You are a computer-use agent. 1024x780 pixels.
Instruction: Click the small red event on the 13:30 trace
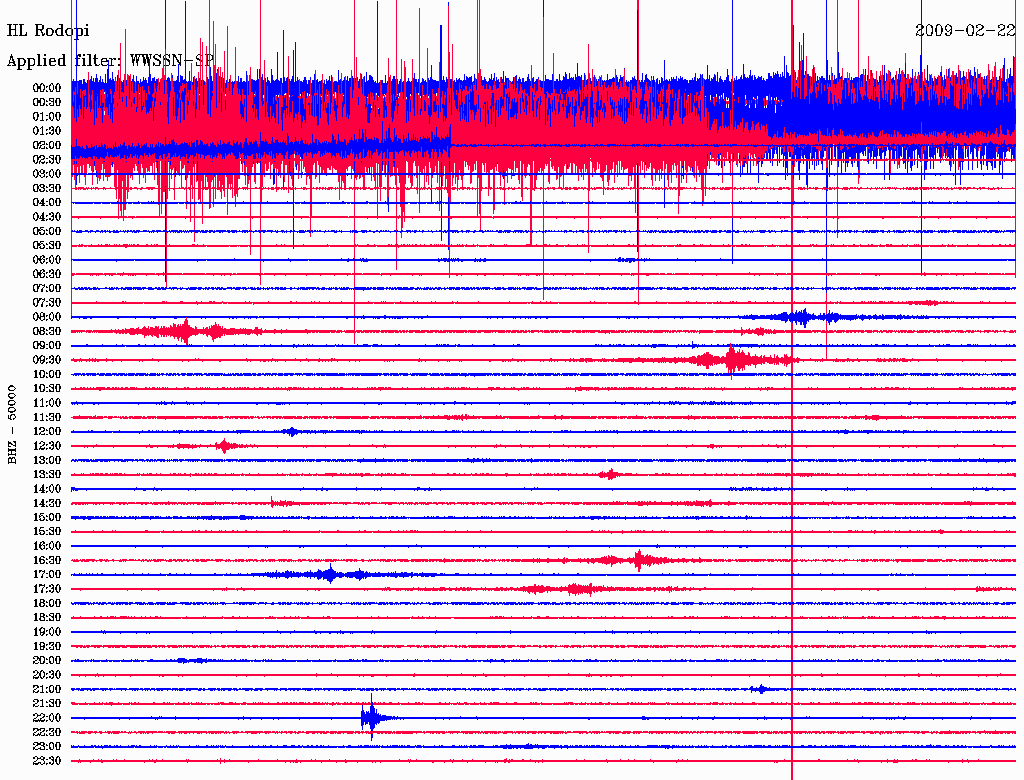point(610,474)
